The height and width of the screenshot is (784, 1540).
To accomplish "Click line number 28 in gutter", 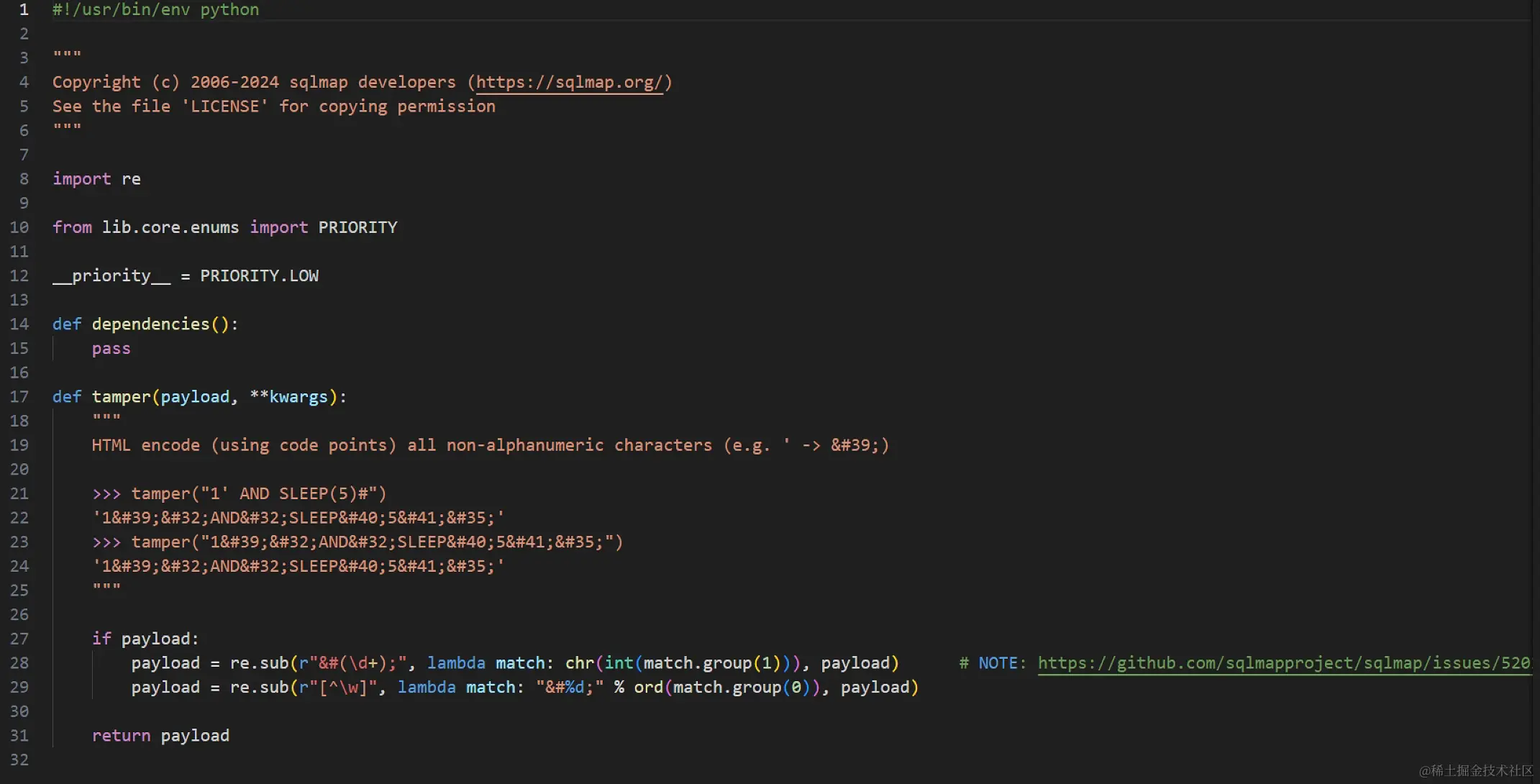I will [x=19, y=662].
